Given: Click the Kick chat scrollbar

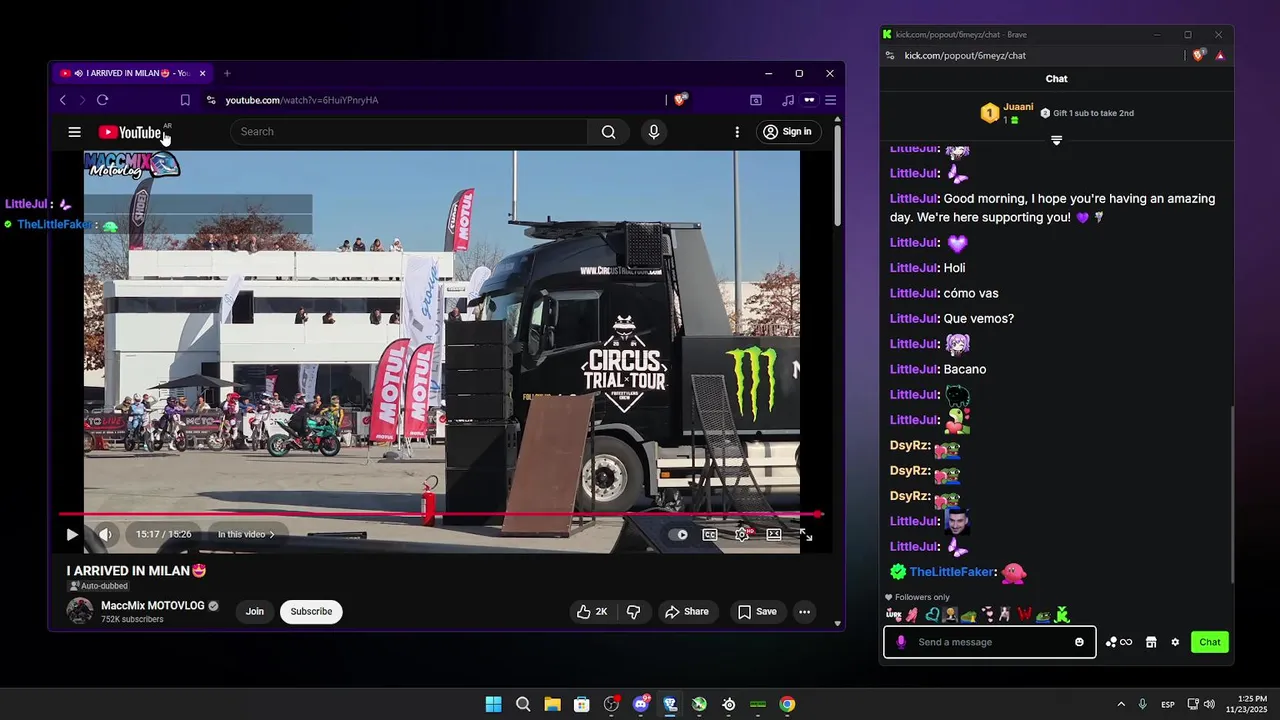Looking at the screenshot, I should [1232, 495].
